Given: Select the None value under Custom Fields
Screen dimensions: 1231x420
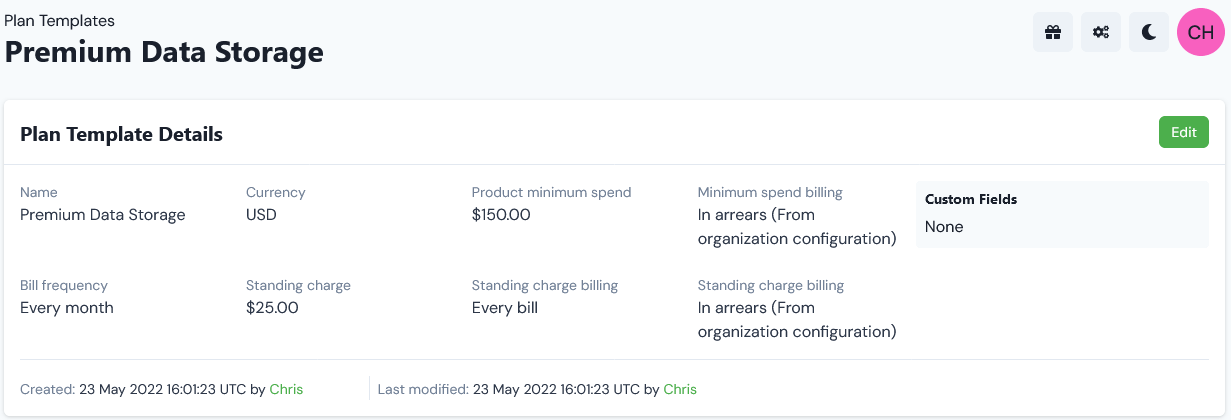Looking at the screenshot, I should pyautogui.click(x=944, y=226).
